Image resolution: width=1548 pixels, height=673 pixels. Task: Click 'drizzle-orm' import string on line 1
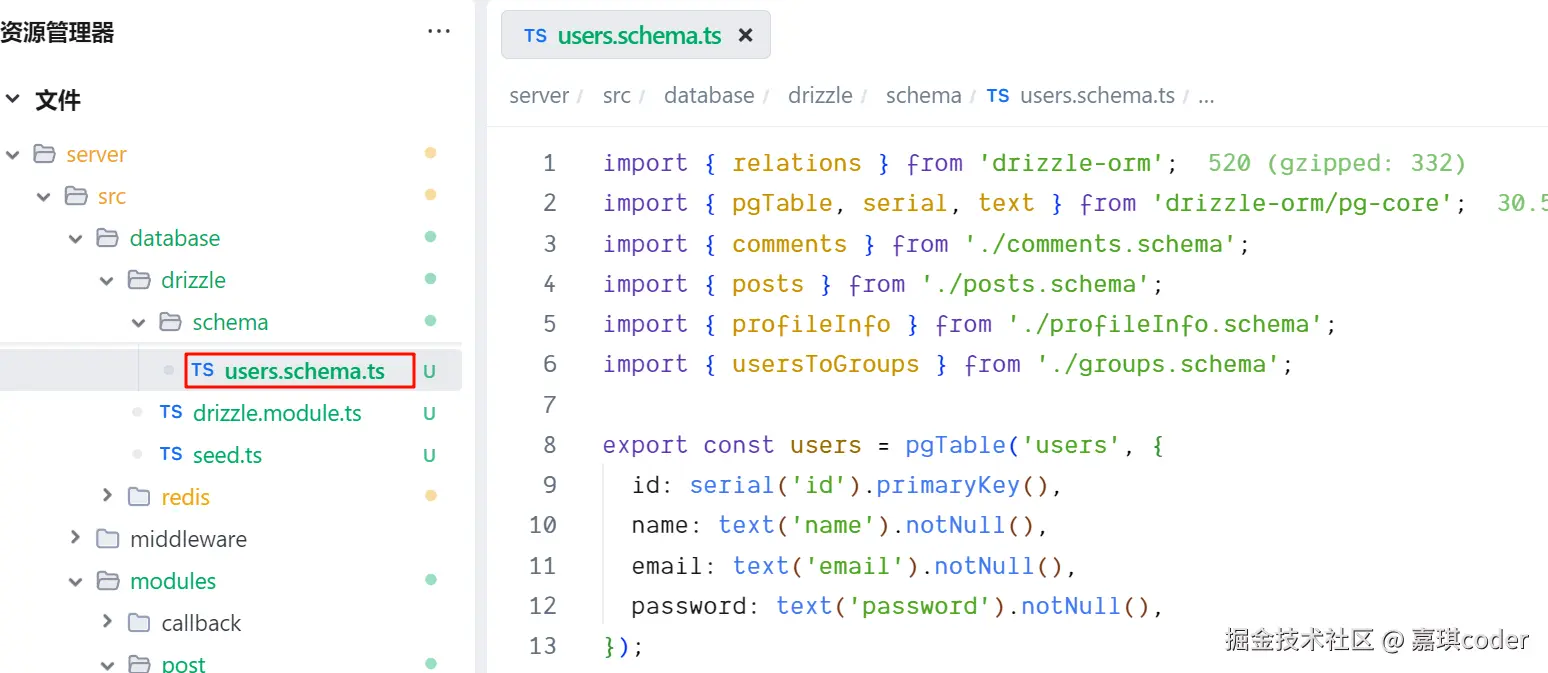point(1070,163)
